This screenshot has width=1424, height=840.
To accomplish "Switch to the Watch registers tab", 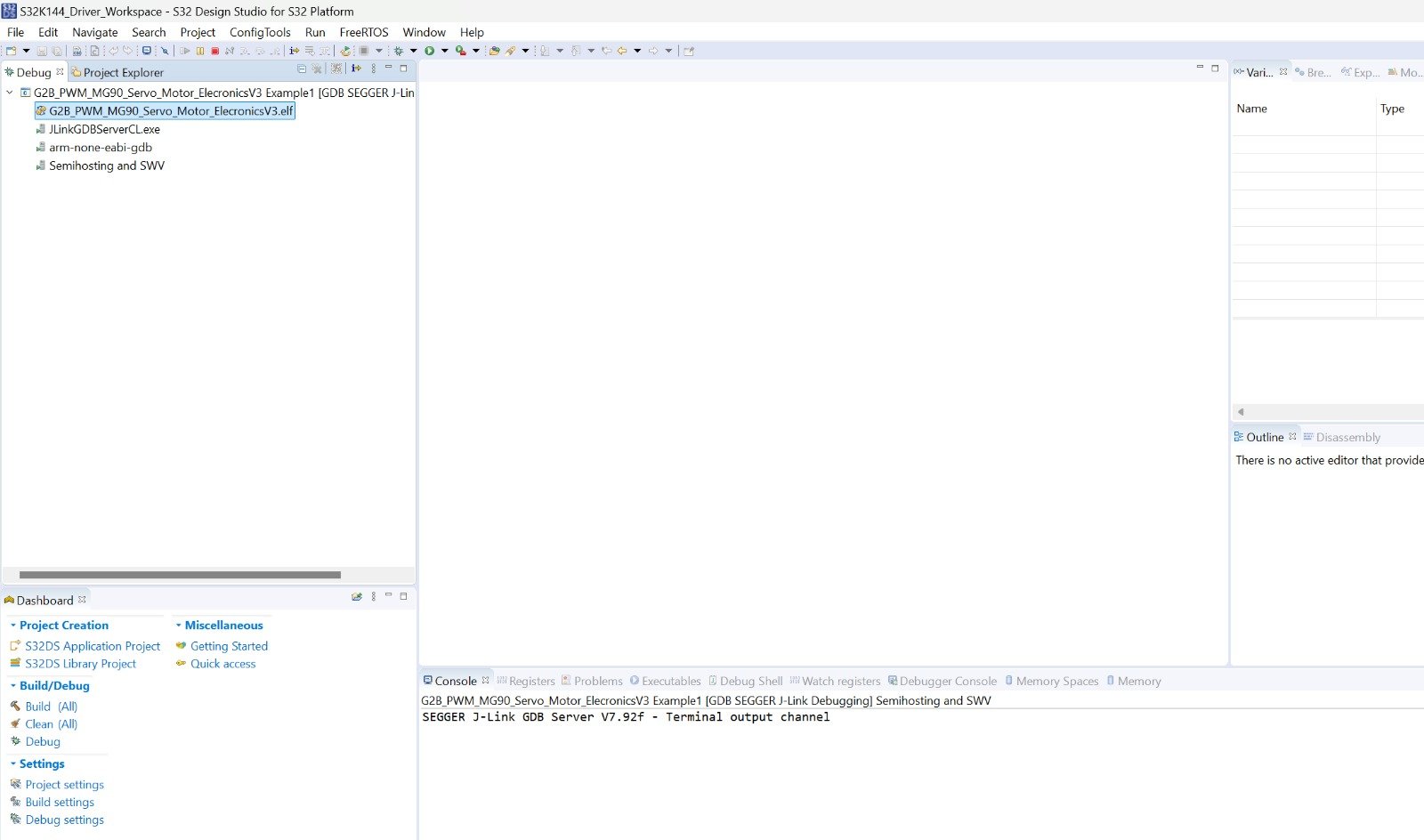I will pos(835,681).
